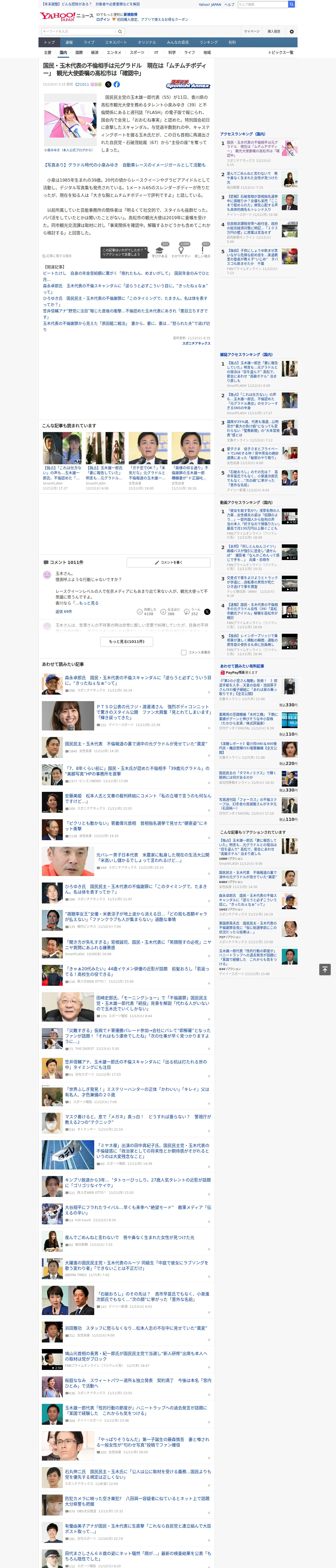Click the blue web search magnifier button
Viewport: 336px width, 1568px height.
(x=292, y=4)
